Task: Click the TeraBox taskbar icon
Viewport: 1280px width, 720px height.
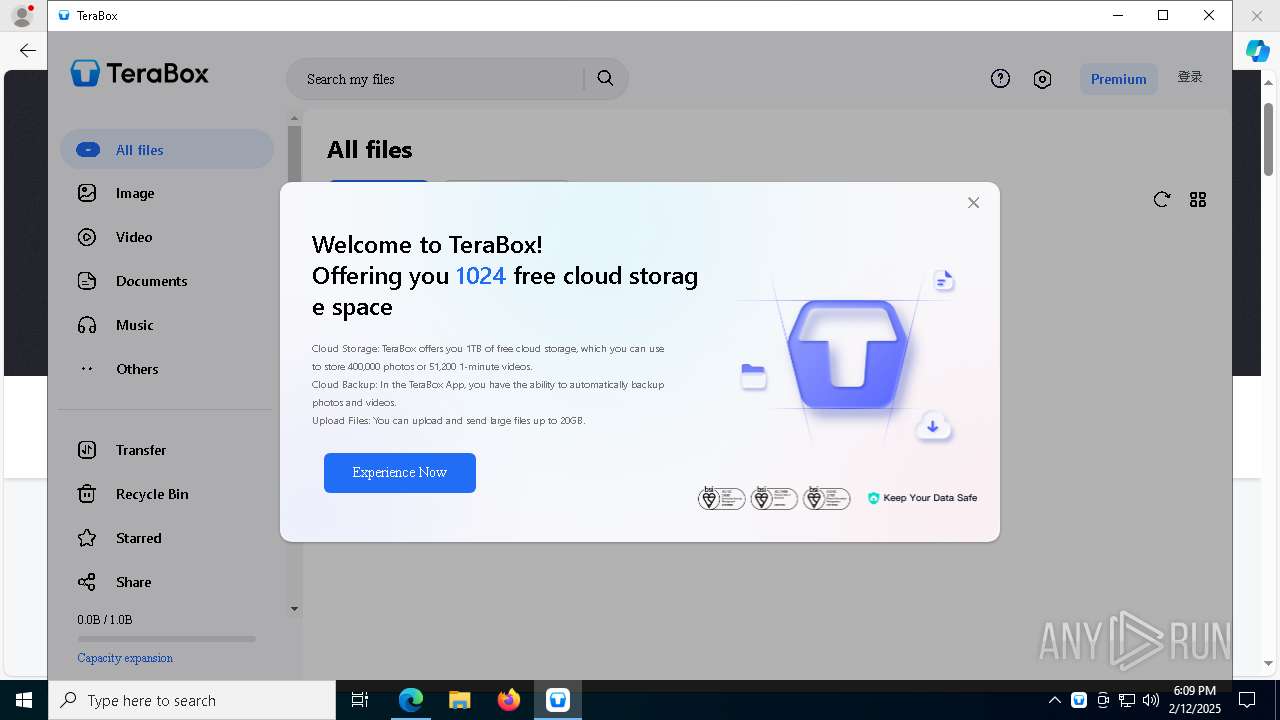Action: point(558,700)
